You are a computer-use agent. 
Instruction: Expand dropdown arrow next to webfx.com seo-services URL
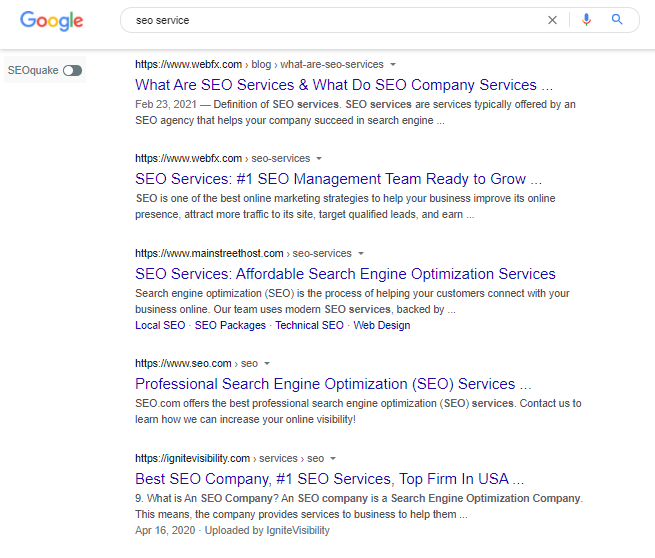tap(319, 159)
